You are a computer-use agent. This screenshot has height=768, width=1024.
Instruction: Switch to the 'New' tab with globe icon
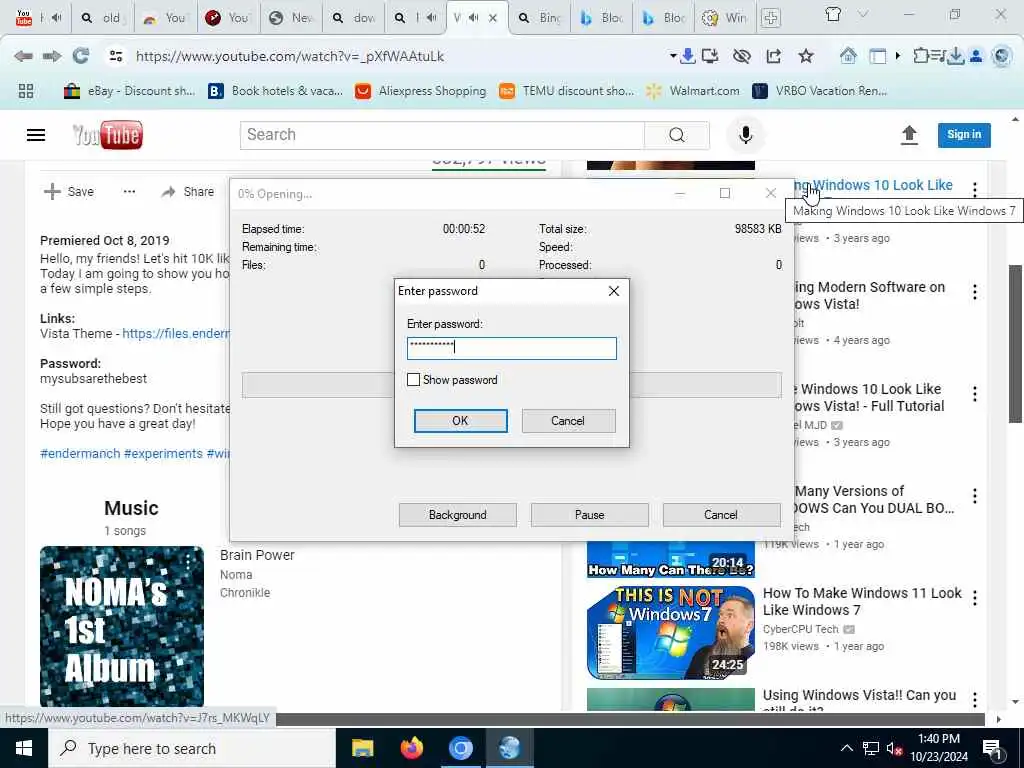click(x=291, y=18)
